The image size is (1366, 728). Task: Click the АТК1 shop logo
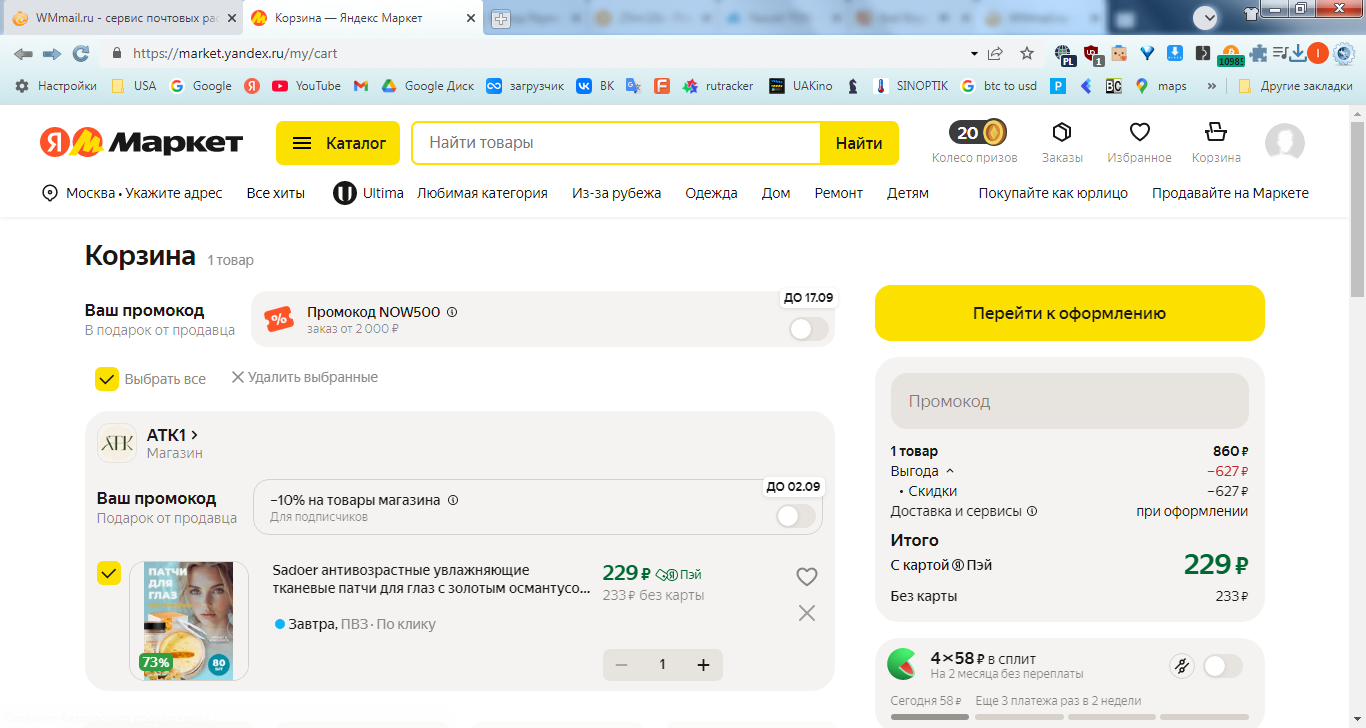coord(116,443)
